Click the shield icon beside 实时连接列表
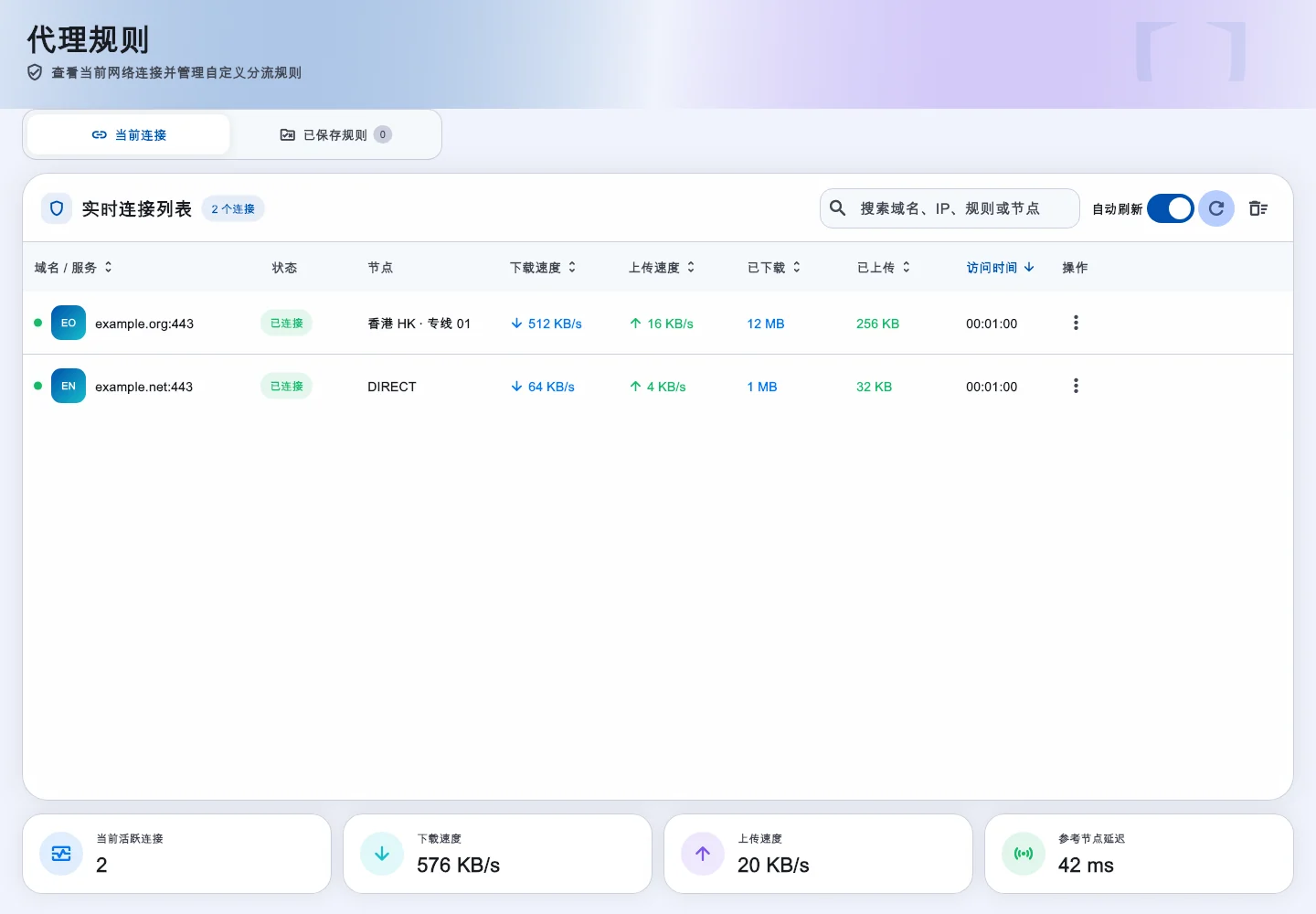1316x914 pixels. (x=57, y=208)
